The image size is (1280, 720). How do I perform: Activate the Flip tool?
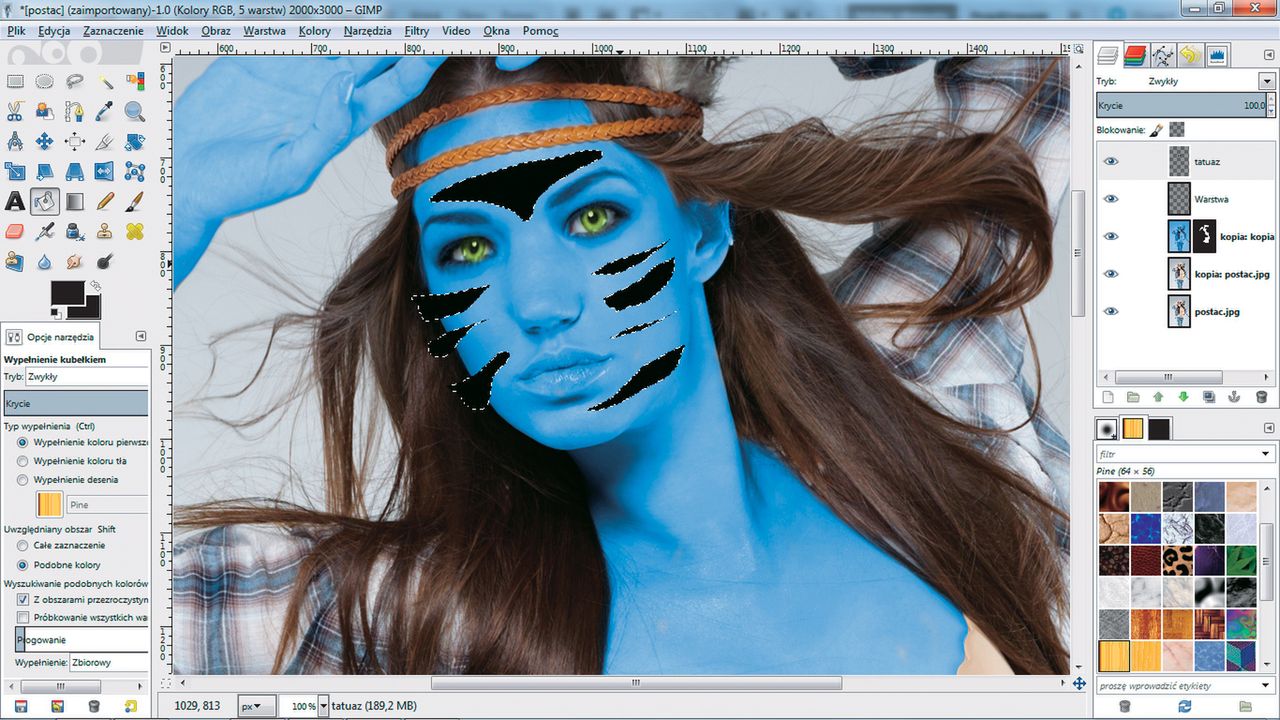point(105,172)
